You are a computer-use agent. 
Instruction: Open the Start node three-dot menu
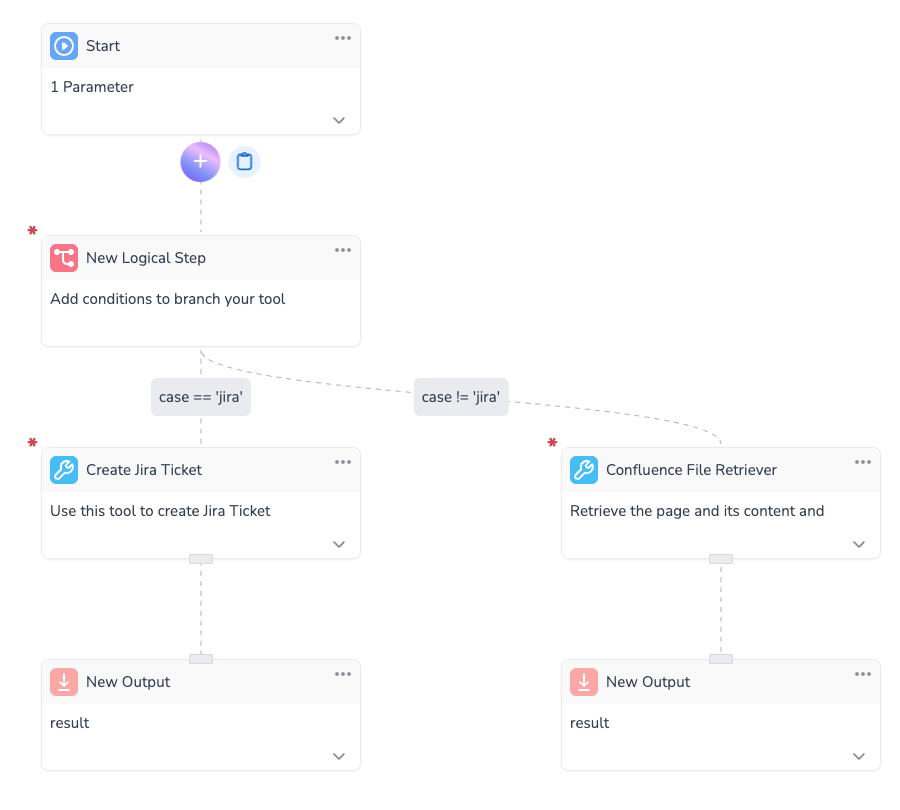[x=343, y=38]
